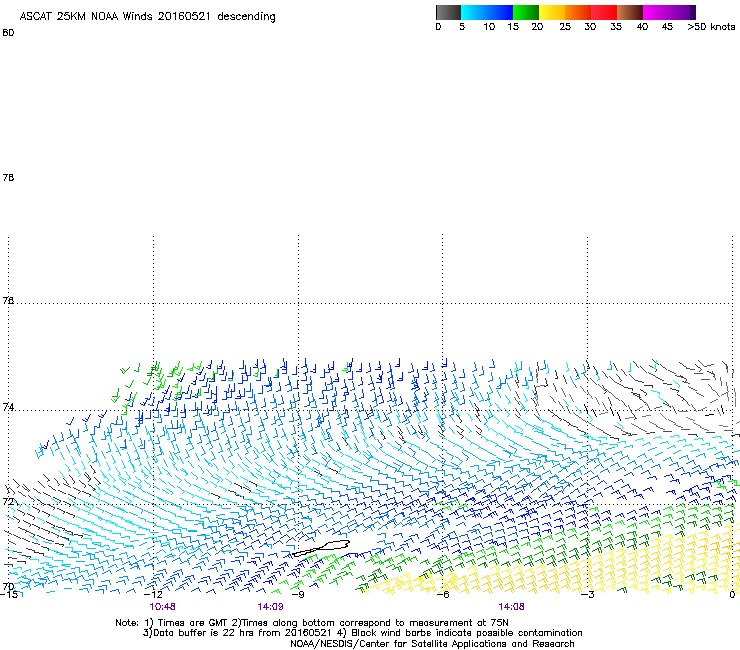Viewport: 740px width, 650px height.
Task: Click the 72 latitude axis label
Action: click(x=8, y=501)
